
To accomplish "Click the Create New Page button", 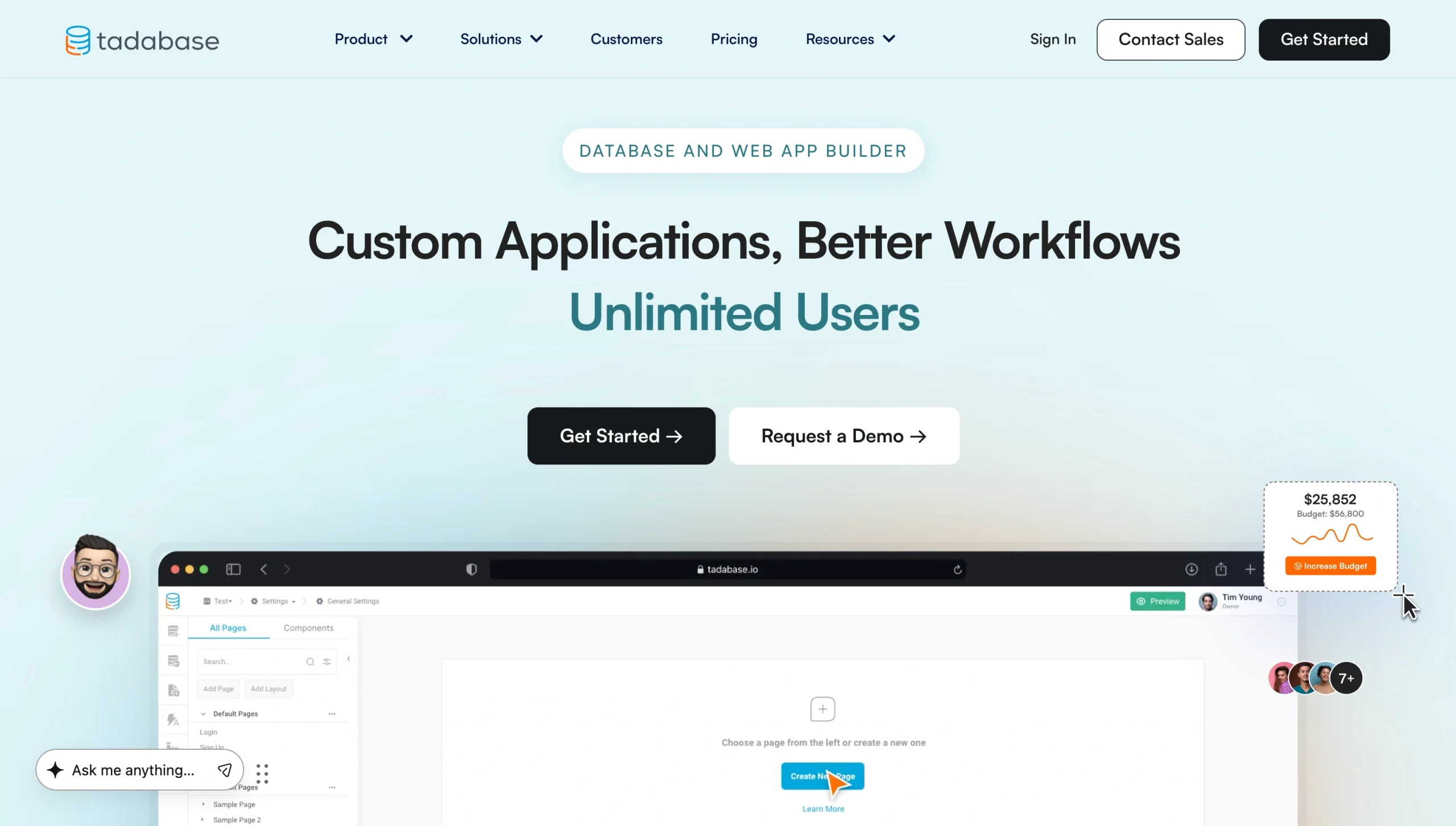I will 822,776.
